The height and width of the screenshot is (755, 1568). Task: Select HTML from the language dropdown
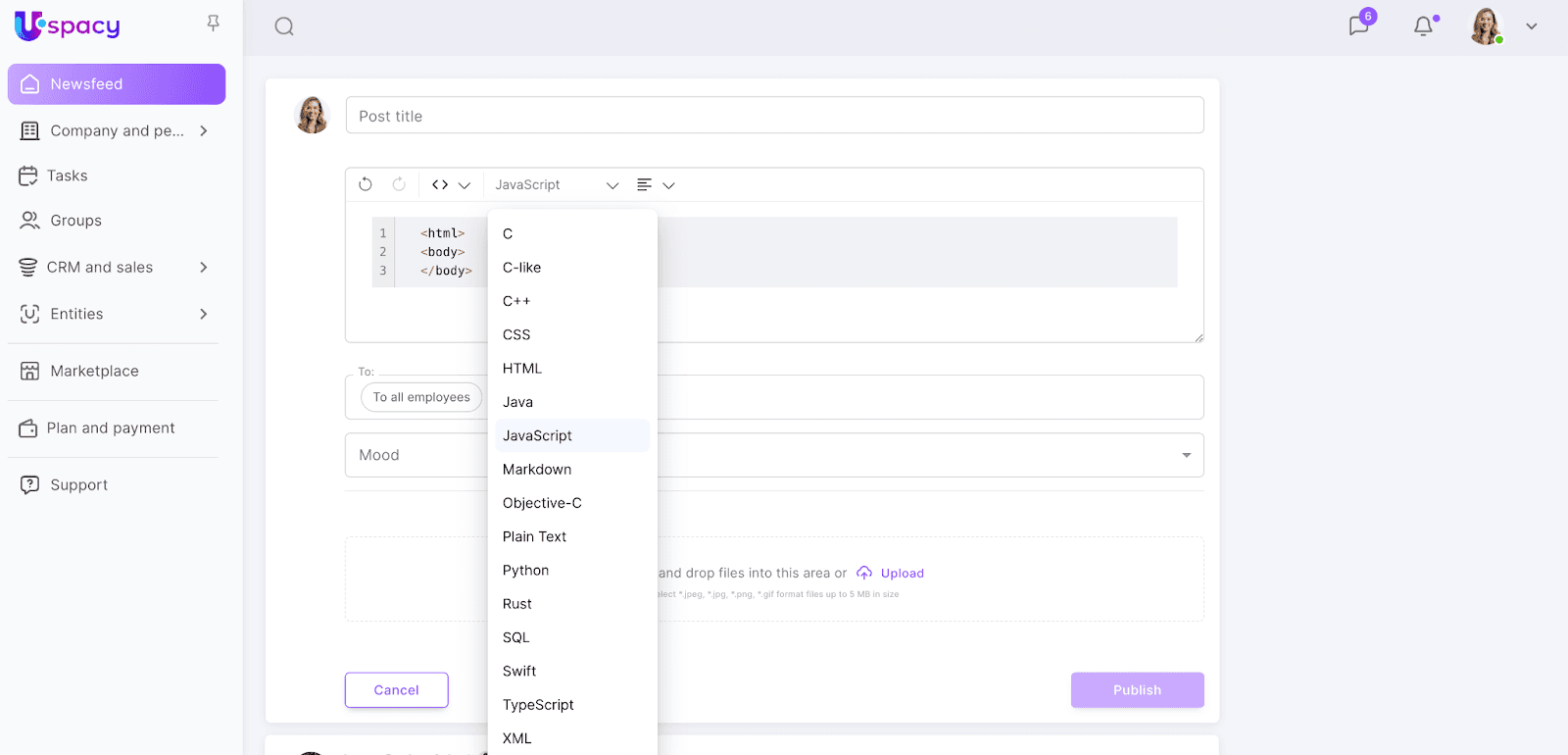522,369
